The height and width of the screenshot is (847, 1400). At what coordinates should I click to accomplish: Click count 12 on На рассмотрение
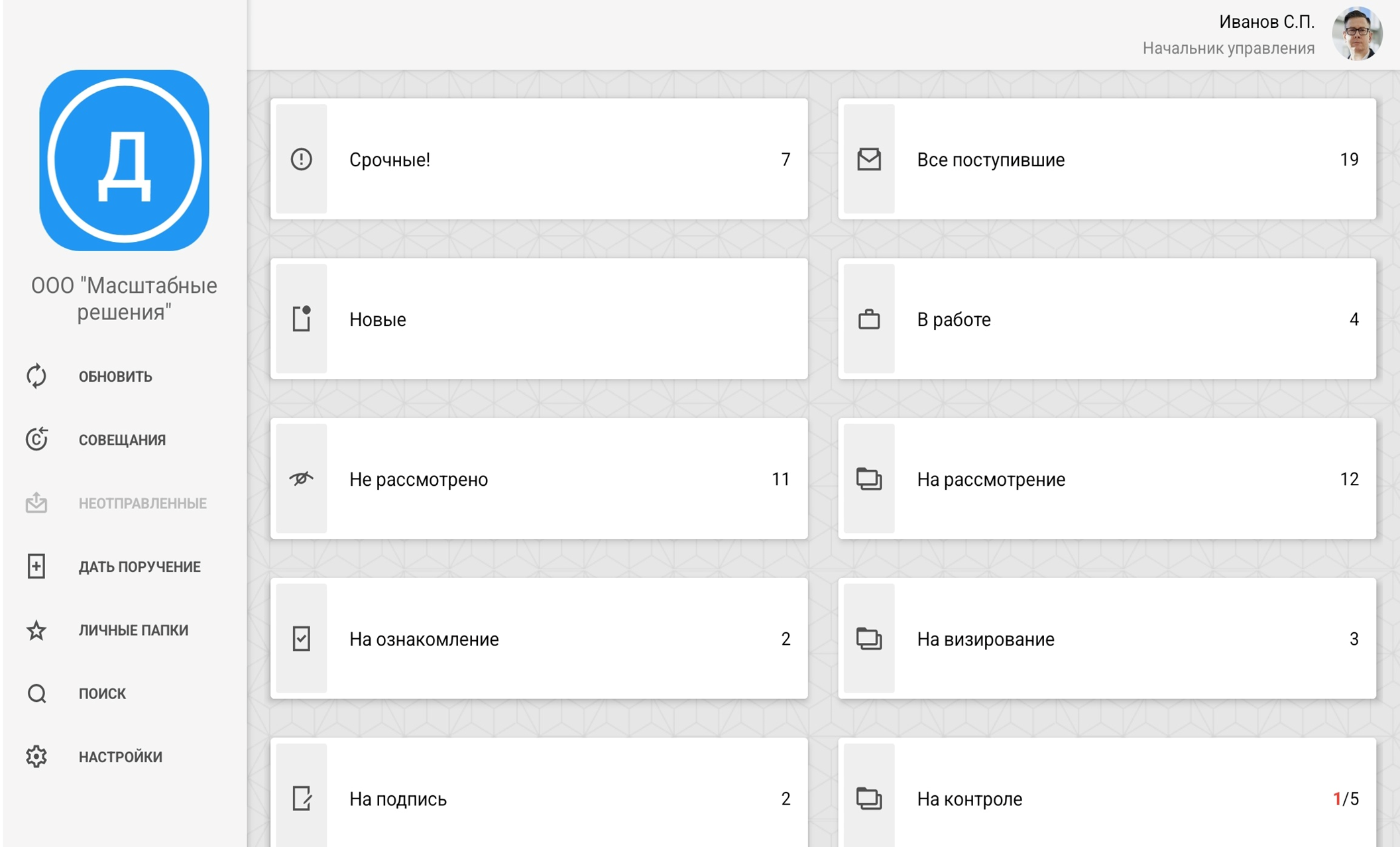(1349, 479)
